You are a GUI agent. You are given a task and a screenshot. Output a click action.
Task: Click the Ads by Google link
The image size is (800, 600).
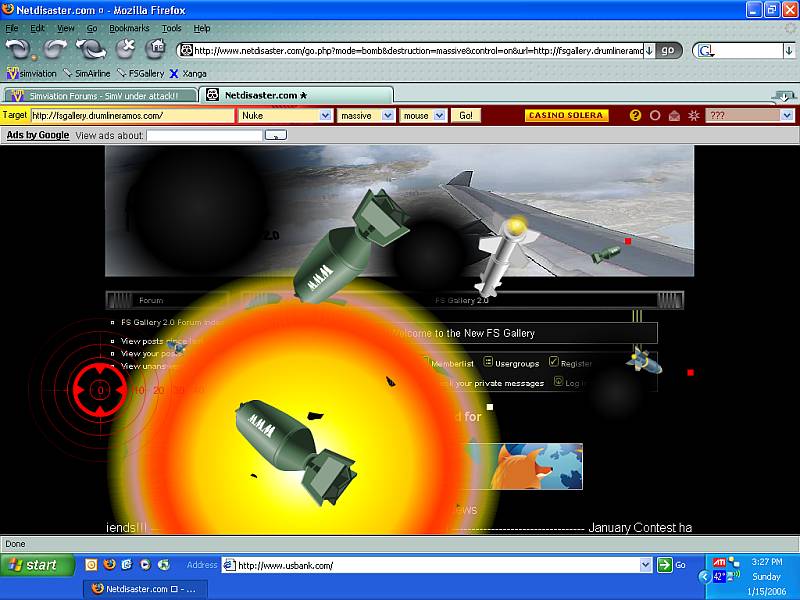coord(38,135)
